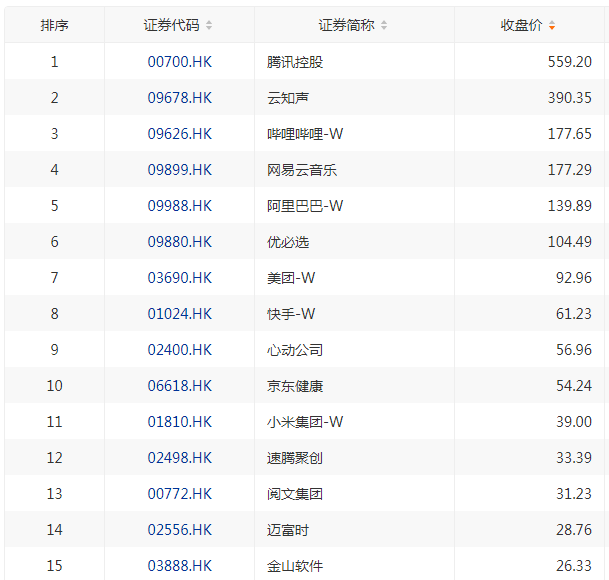Open stock code 02498.HK

(x=179, y=458)
